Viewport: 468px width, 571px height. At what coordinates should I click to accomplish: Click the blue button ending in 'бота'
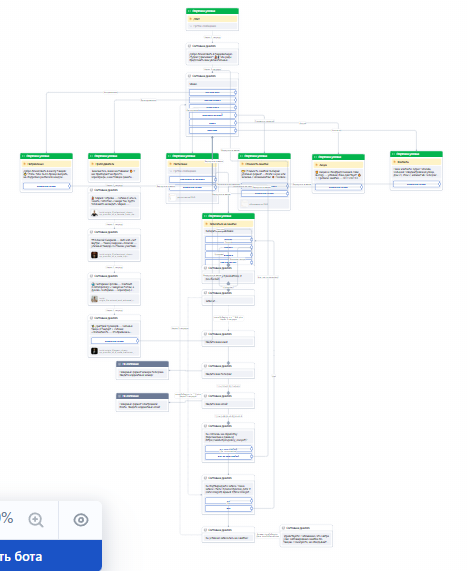click(50, 556)
